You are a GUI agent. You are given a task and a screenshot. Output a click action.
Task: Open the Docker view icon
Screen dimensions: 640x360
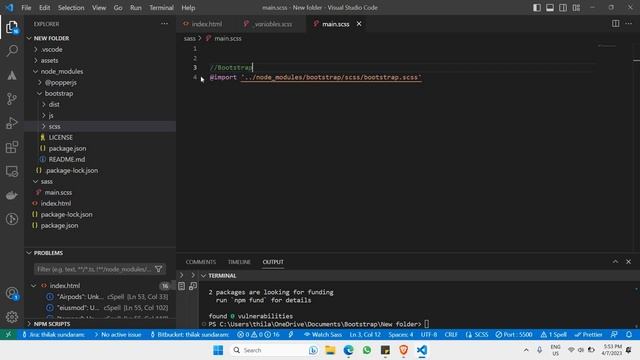[12, 195]
